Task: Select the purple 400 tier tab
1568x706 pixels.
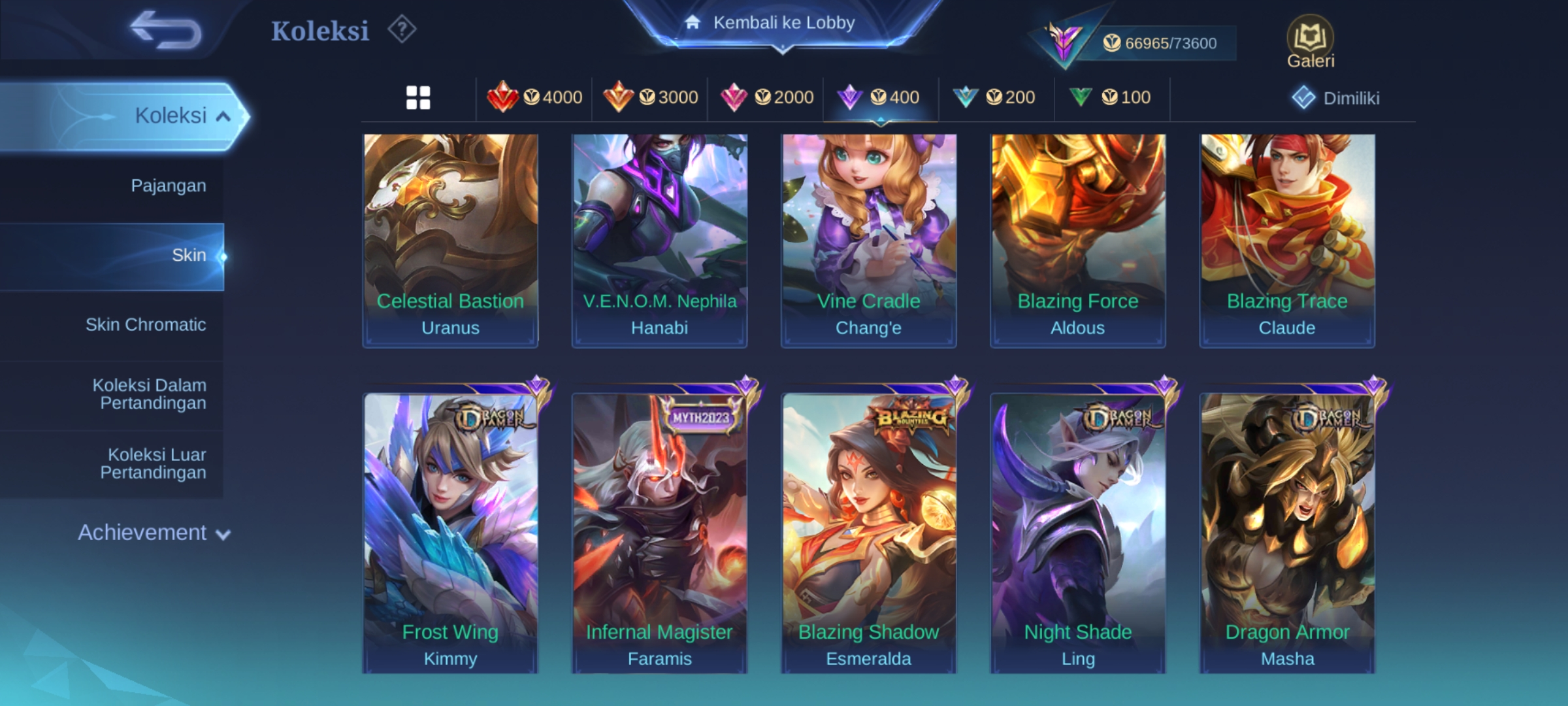Action: (x=880, y=97)
